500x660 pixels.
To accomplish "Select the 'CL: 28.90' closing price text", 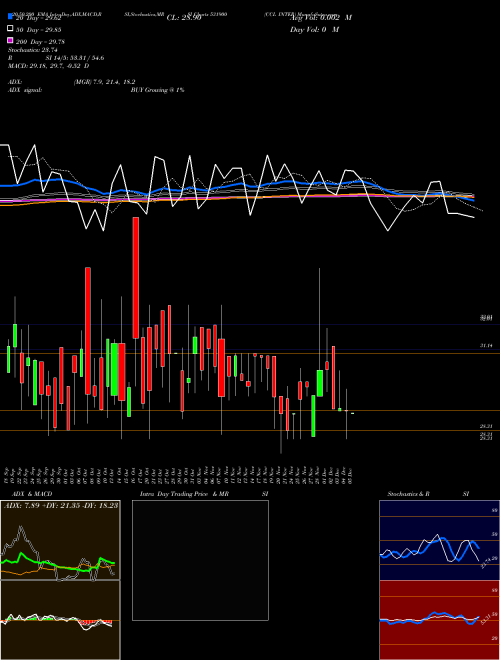I will 184,18.
